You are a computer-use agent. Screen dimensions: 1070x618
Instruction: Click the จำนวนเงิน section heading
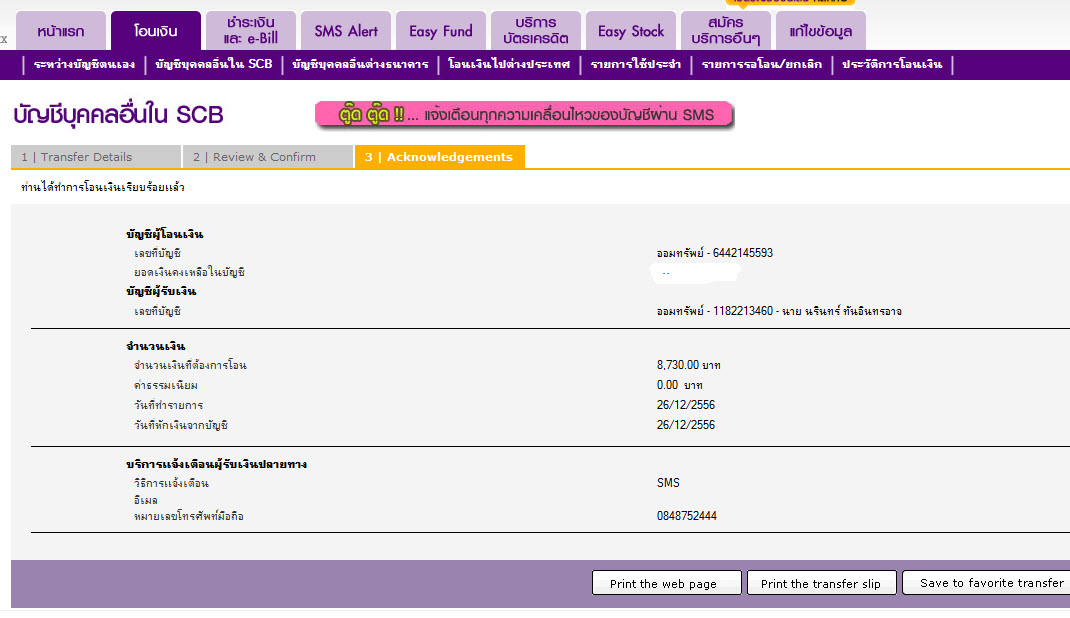pos(156,346)
